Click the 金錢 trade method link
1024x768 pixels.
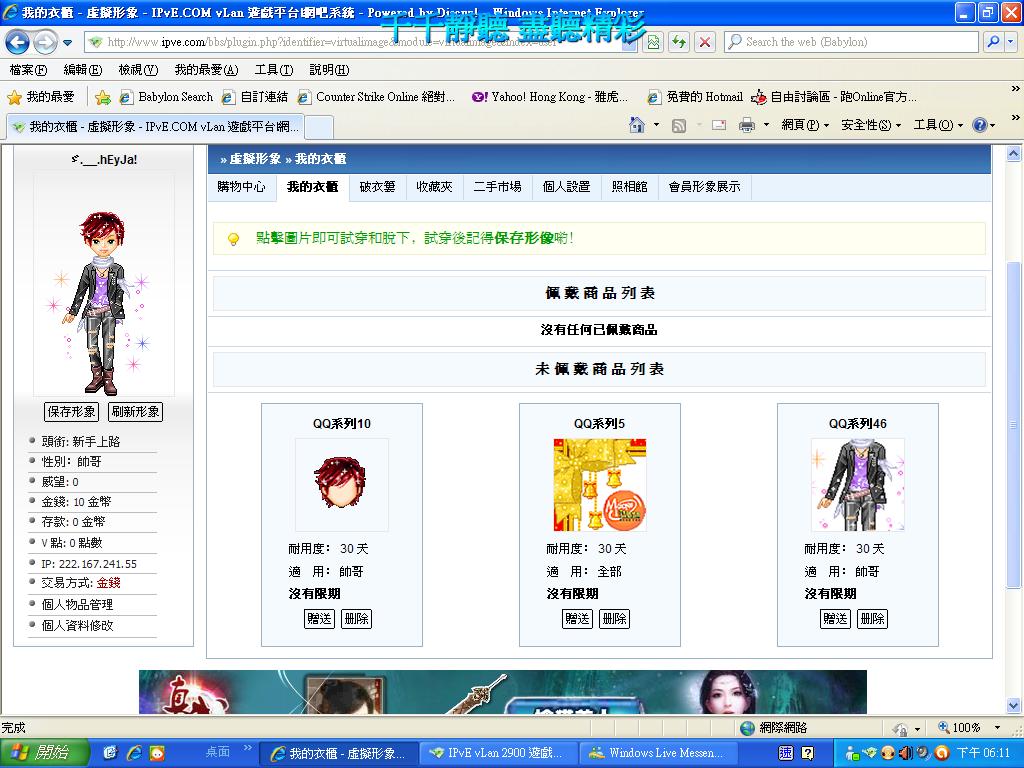(108, 583)
